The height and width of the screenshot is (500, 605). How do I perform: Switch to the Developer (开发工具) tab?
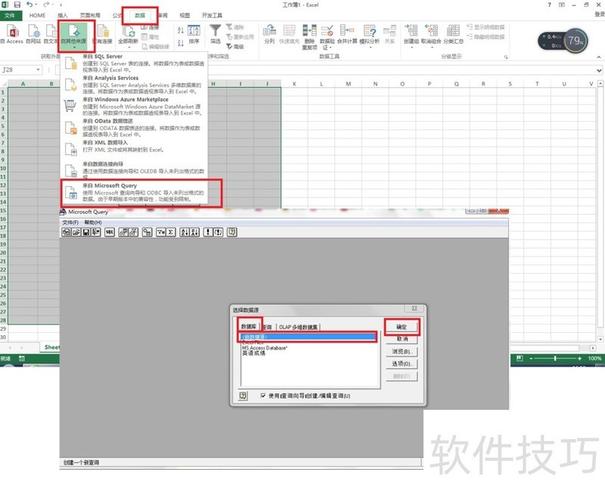click(x=212, y=15)
